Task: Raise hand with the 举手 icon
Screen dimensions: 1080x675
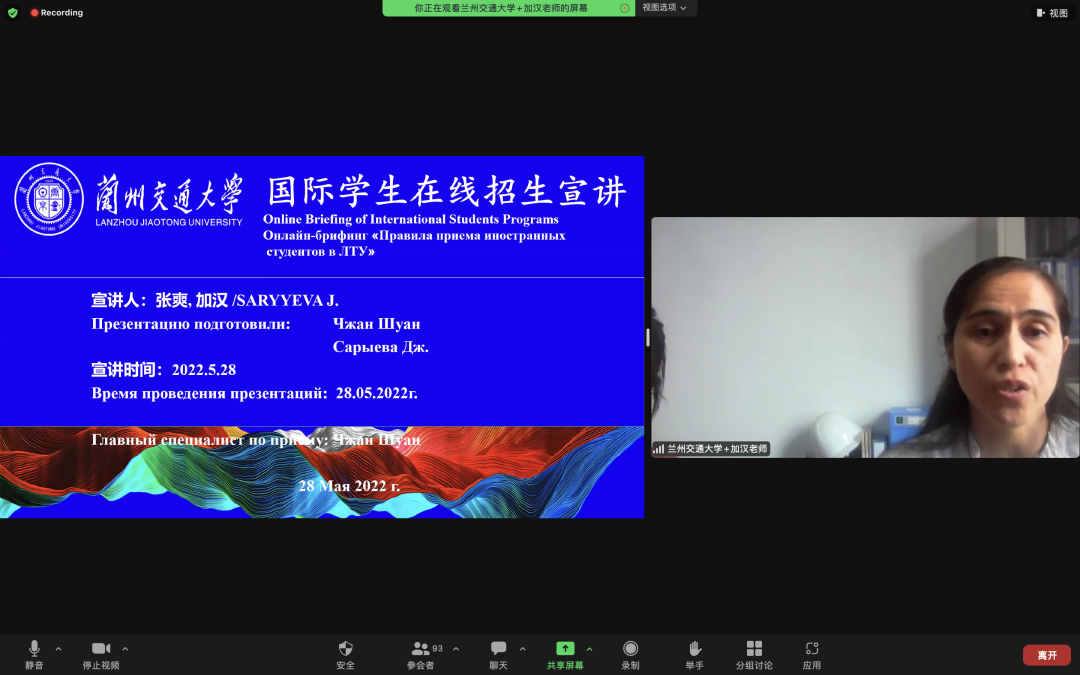Action: pyautogui.click(x=695, y=649)
